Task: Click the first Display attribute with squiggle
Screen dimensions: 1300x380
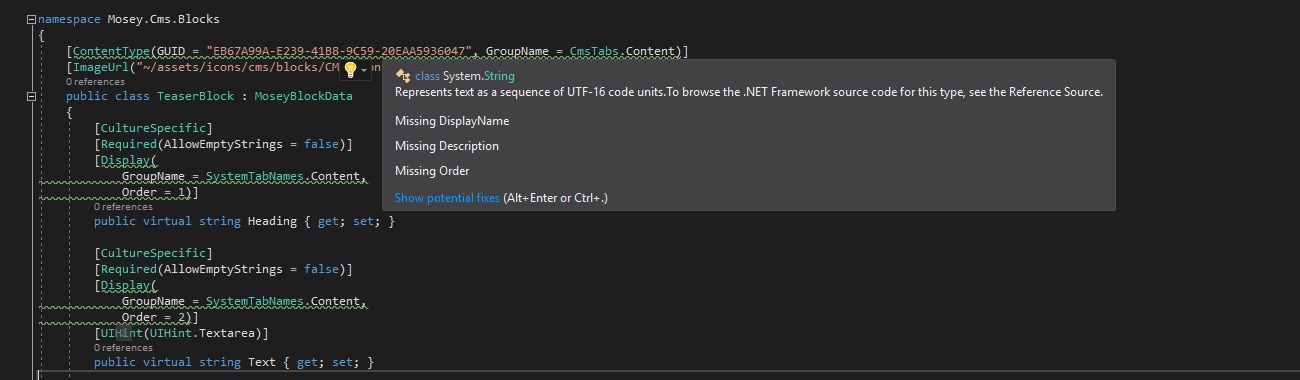Action: click(125, 160)
